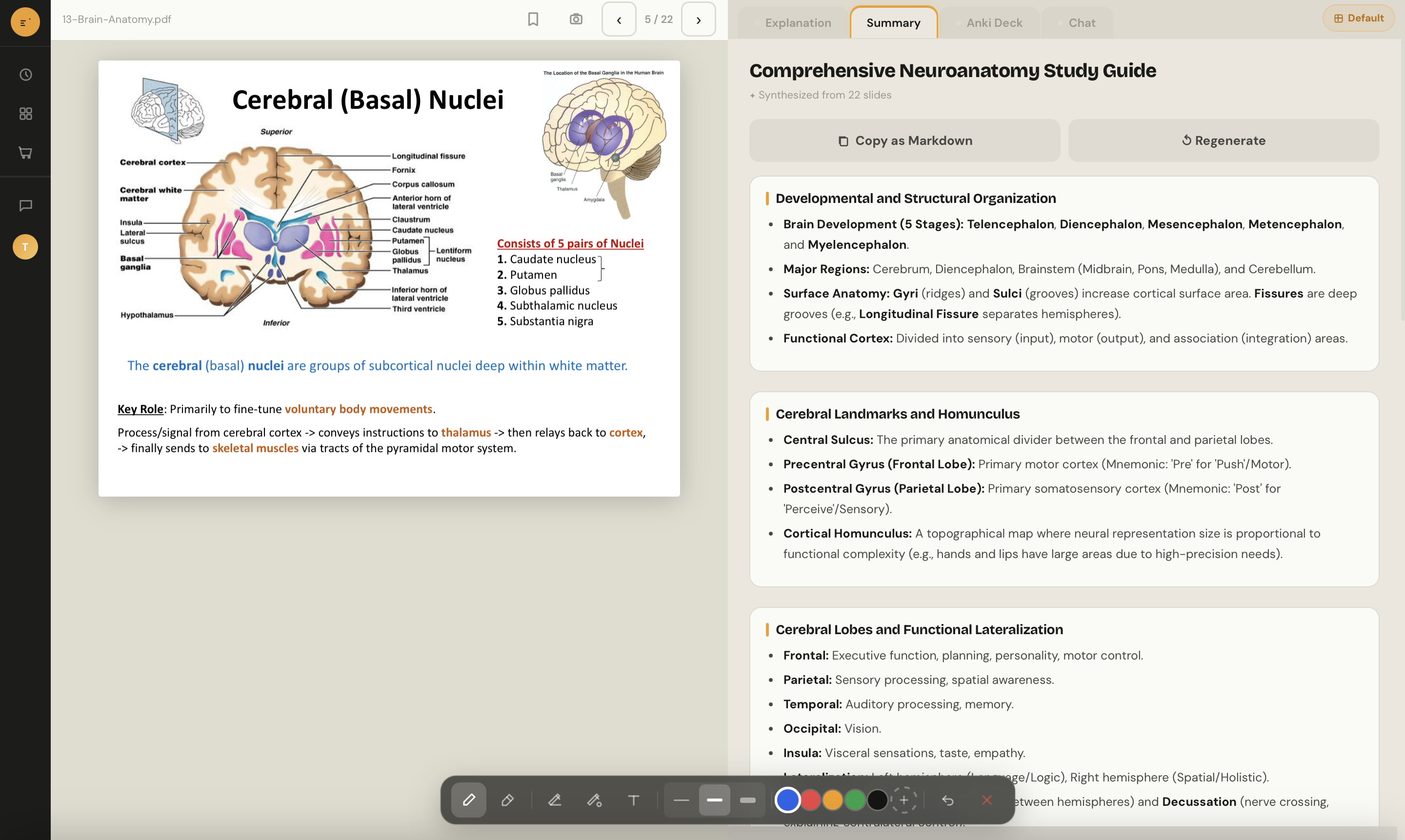
Task: Click 'Consists of 5 pairs of Nuclei' on slide
Action: click(570, 243)
